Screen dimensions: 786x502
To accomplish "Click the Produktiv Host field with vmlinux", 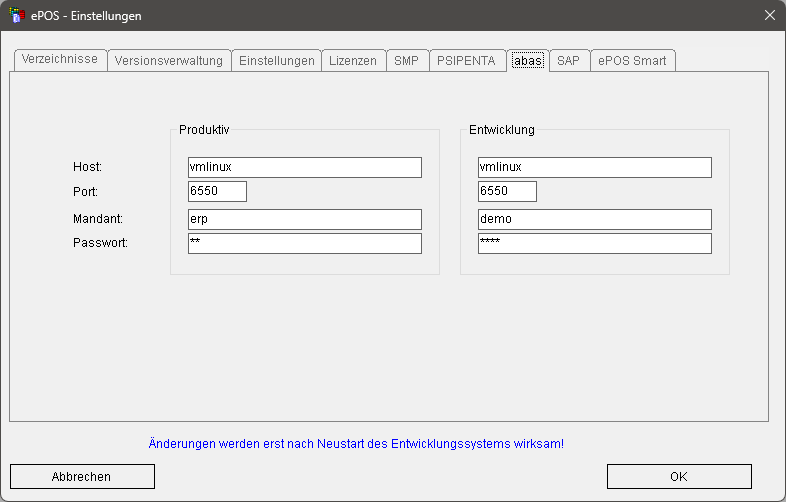I will click(x=305, y=168).
